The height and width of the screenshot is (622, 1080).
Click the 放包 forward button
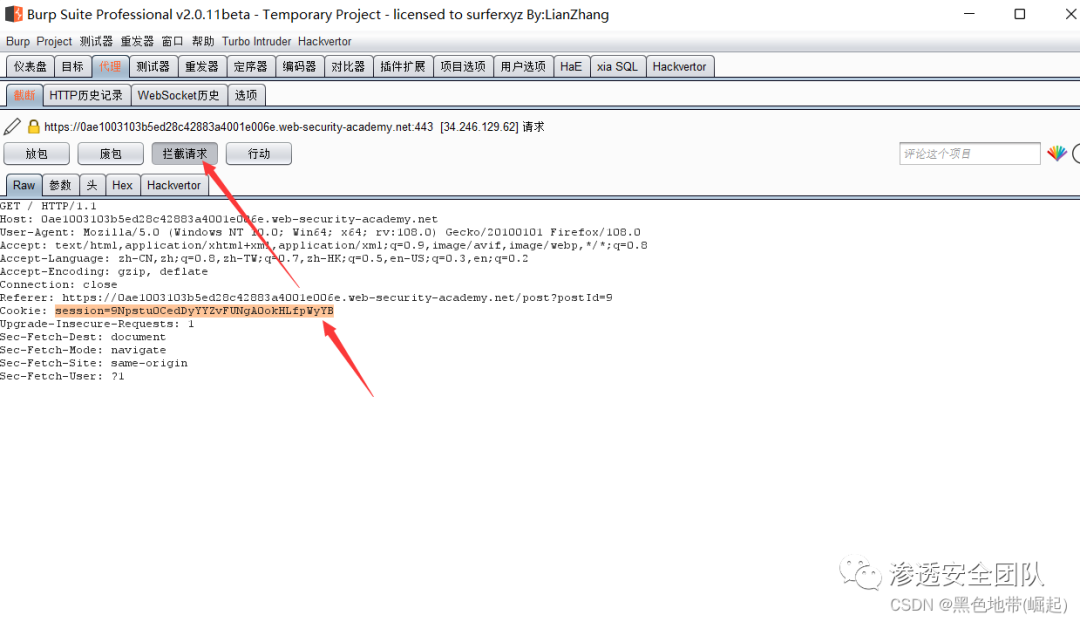coord(37,154)
